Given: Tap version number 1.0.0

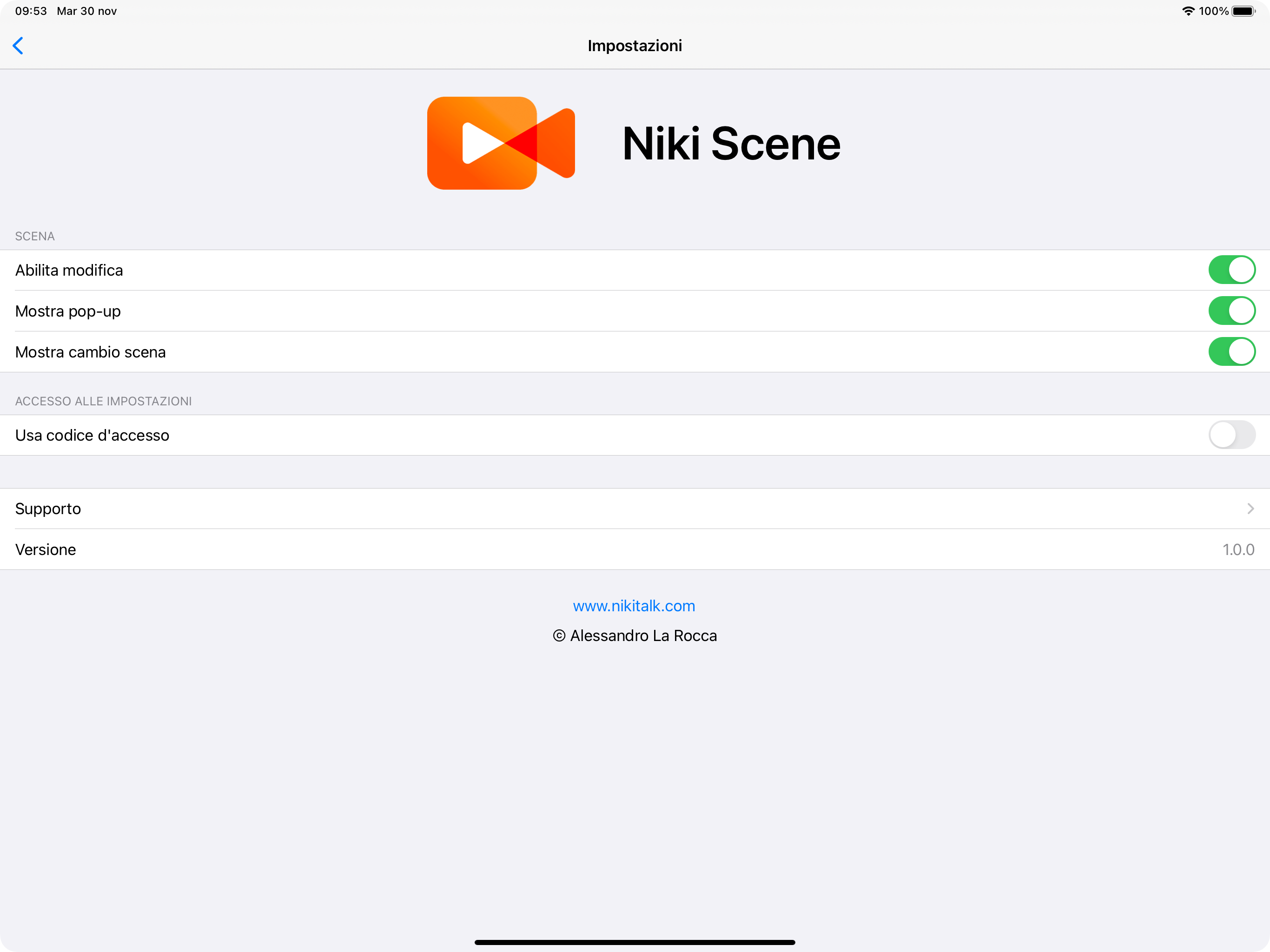Looking at the screenshot, I should [1238, 549].
